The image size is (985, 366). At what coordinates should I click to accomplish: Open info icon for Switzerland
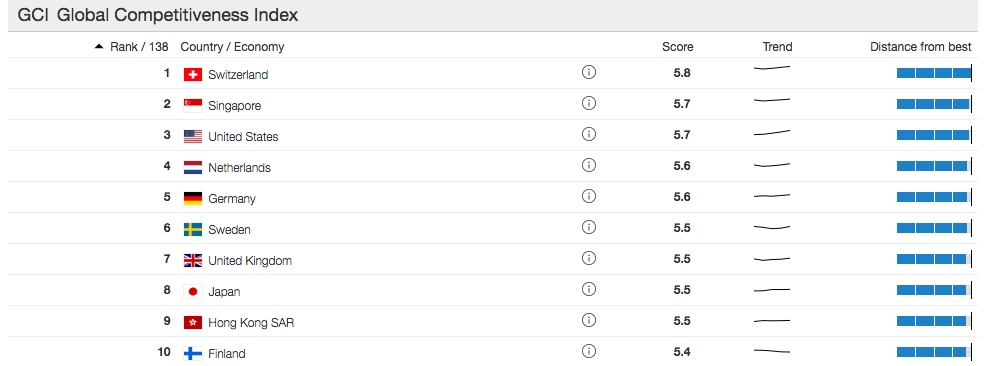(589, 72)
